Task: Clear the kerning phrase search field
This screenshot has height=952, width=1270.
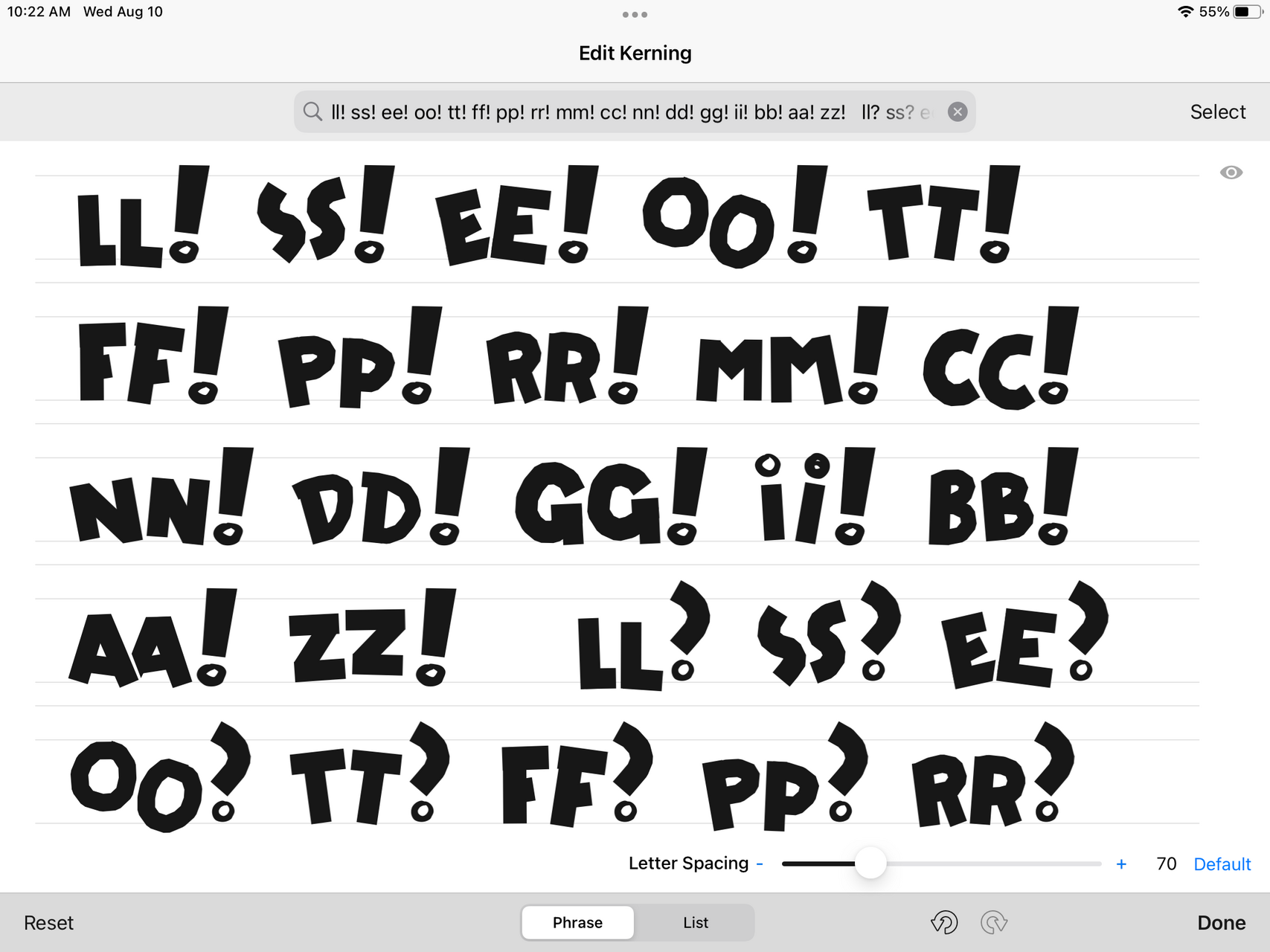Action: tap(958, 112)
